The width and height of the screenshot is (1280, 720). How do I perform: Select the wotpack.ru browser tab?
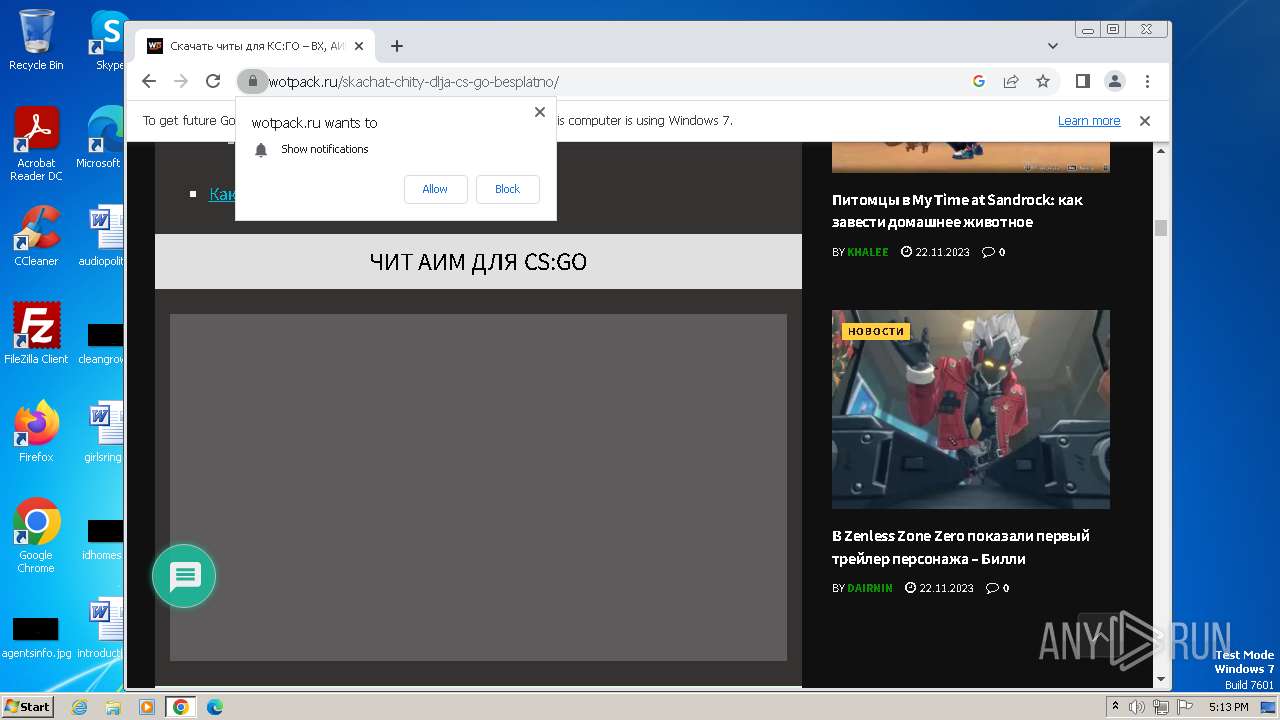256,46
